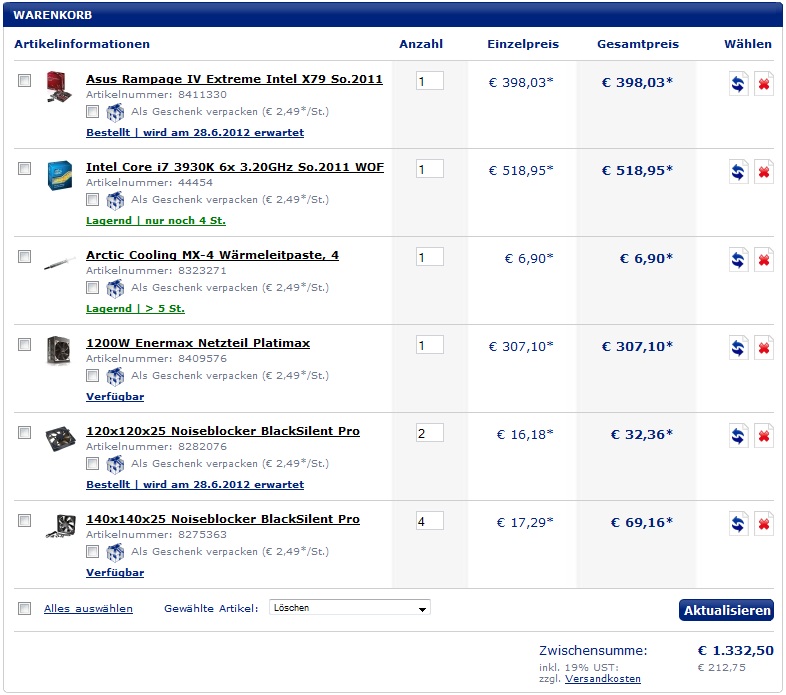
Task: Open the 'Gewählte Artikel' Löschen dropdown
Action: coord(350,608)
